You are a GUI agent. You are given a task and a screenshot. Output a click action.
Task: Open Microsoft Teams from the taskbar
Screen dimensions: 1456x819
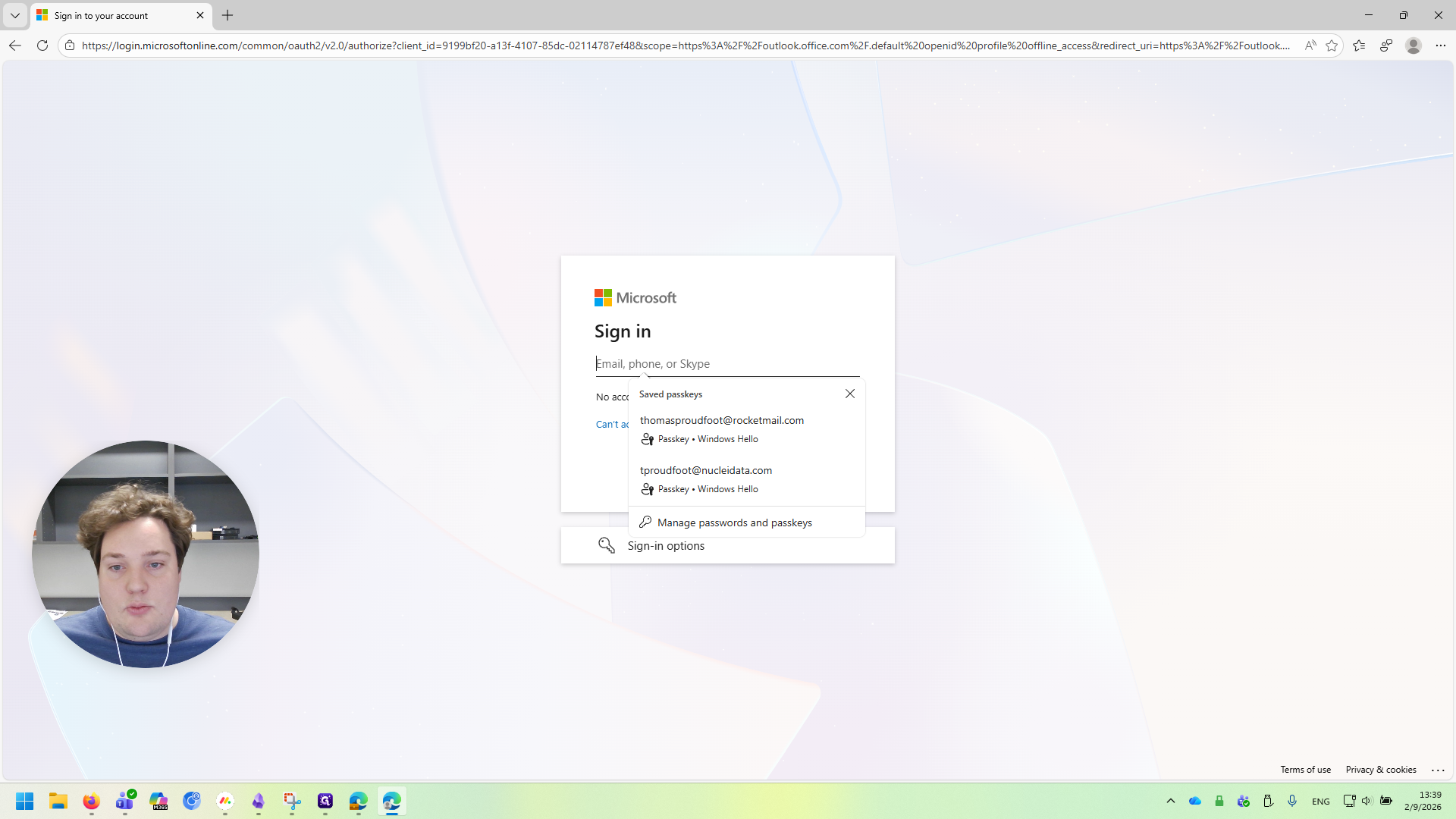125,801
